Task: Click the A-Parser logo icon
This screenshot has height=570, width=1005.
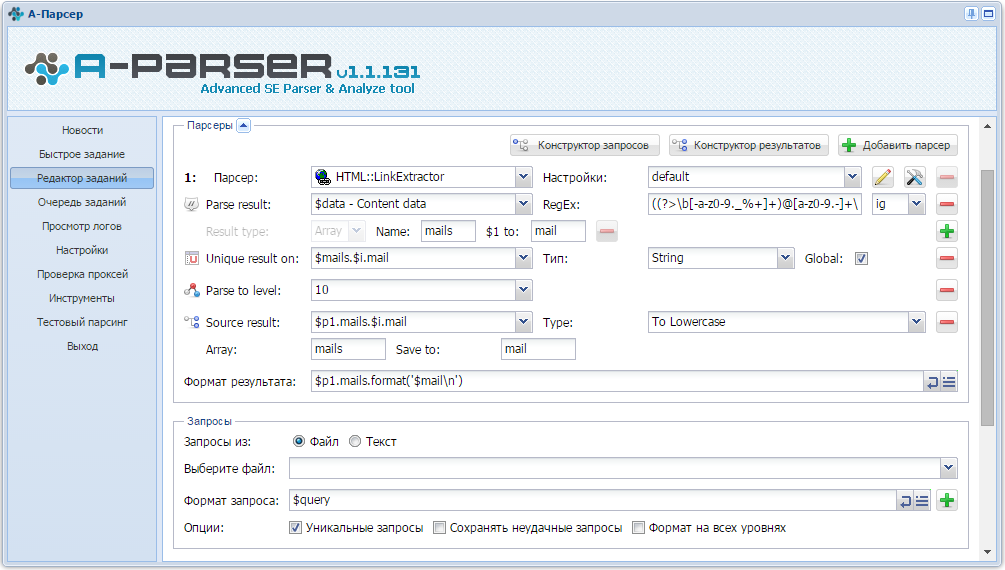Action: pyautogui.click(x=46, y=69)
